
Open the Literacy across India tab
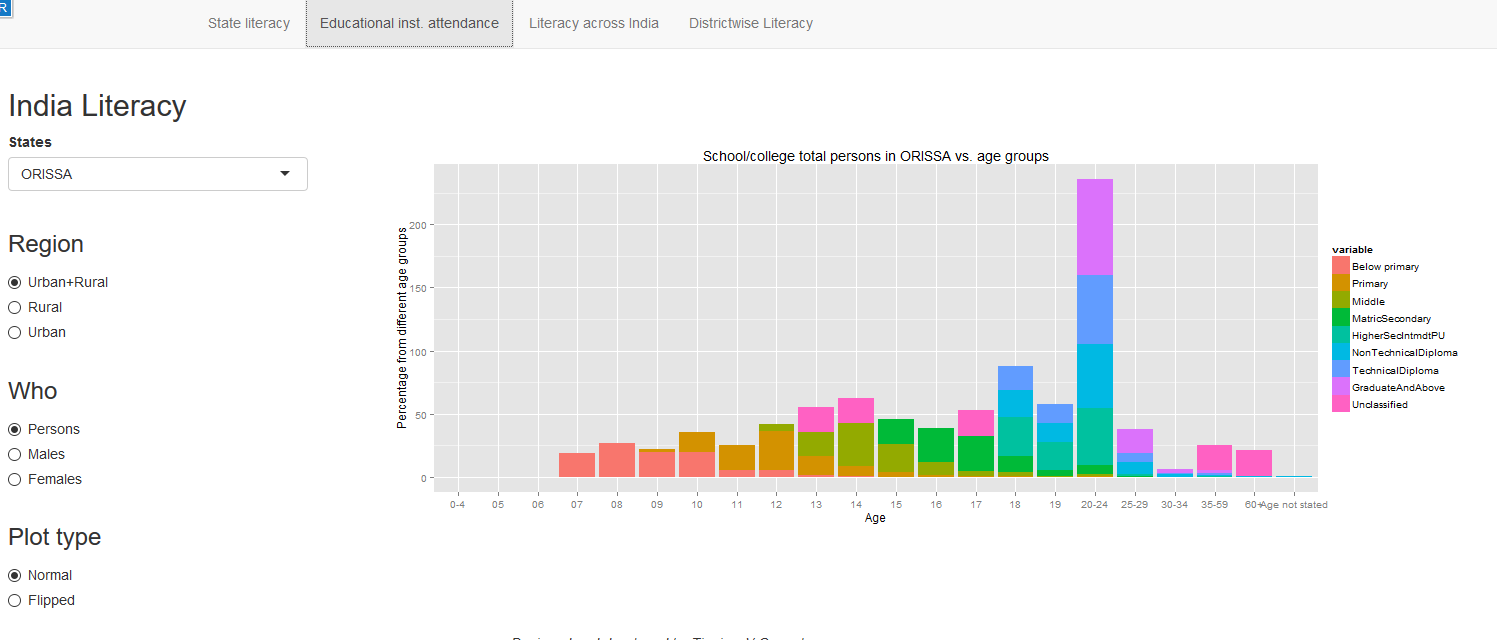594,23
